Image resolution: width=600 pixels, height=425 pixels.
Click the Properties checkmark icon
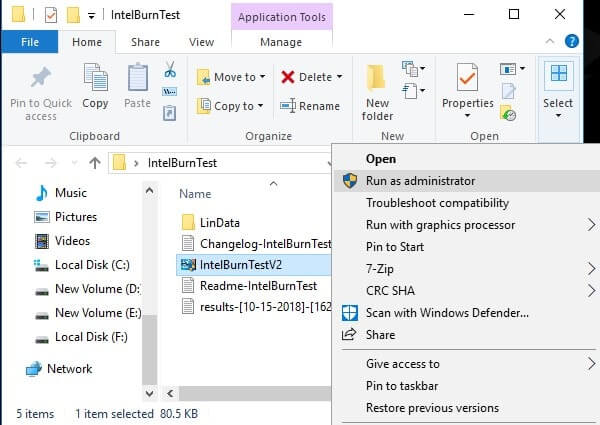point(467,77)
